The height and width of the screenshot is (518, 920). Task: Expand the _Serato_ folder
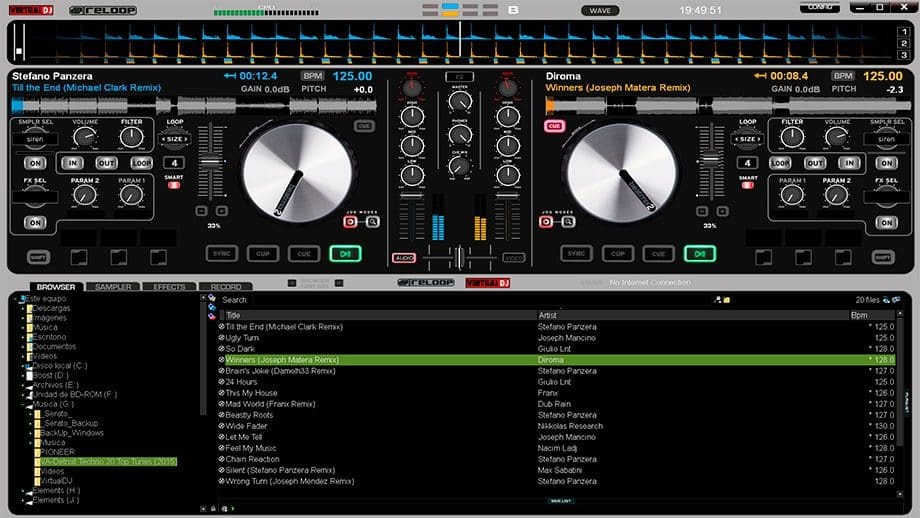[31, 414]
